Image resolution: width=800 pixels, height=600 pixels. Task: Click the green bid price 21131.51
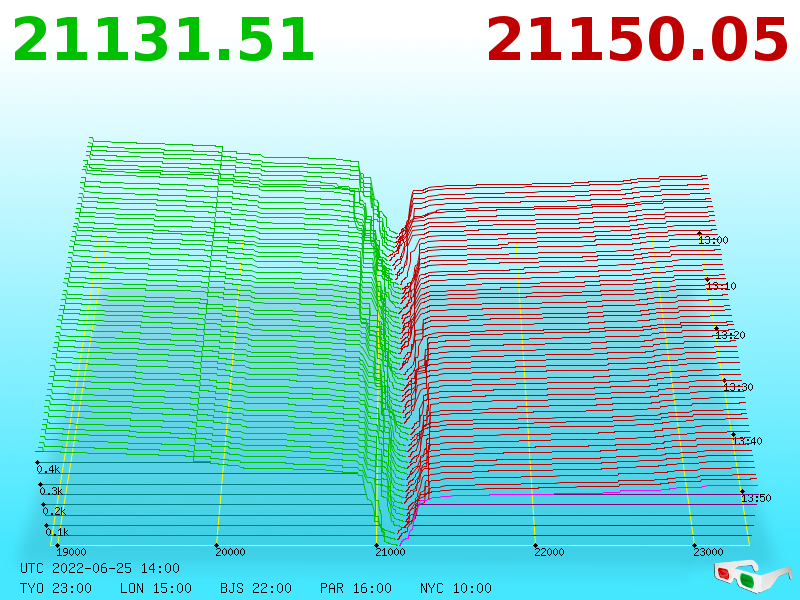[x=163, y=40]
